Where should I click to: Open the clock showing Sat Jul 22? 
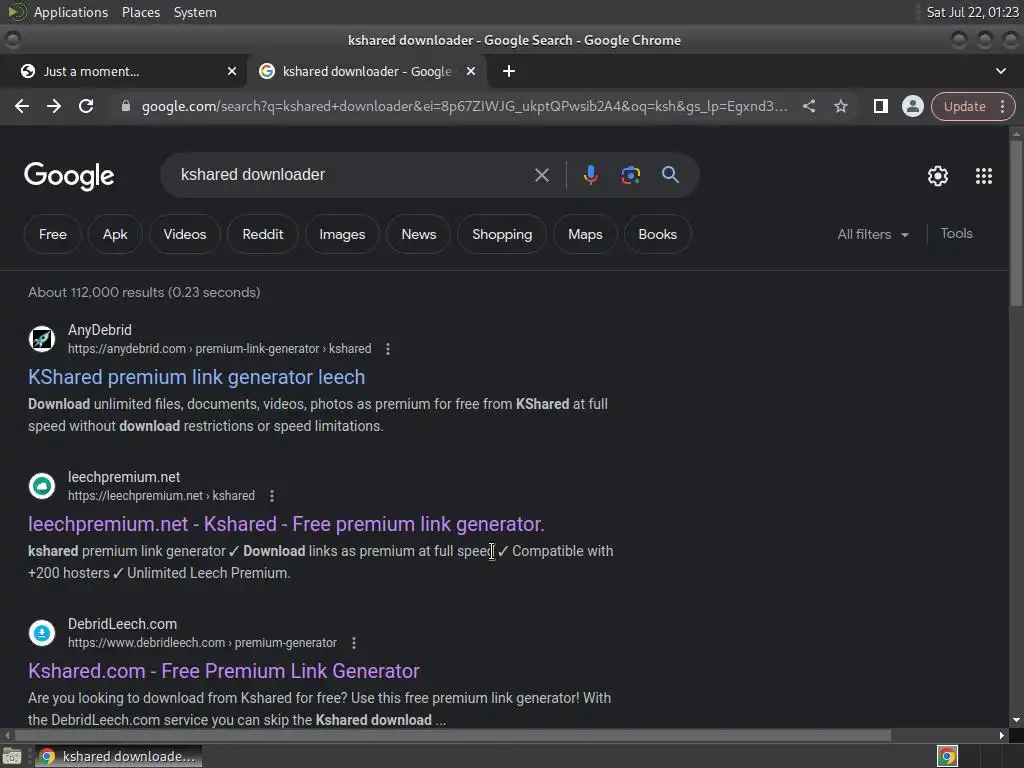click(972, 12)
